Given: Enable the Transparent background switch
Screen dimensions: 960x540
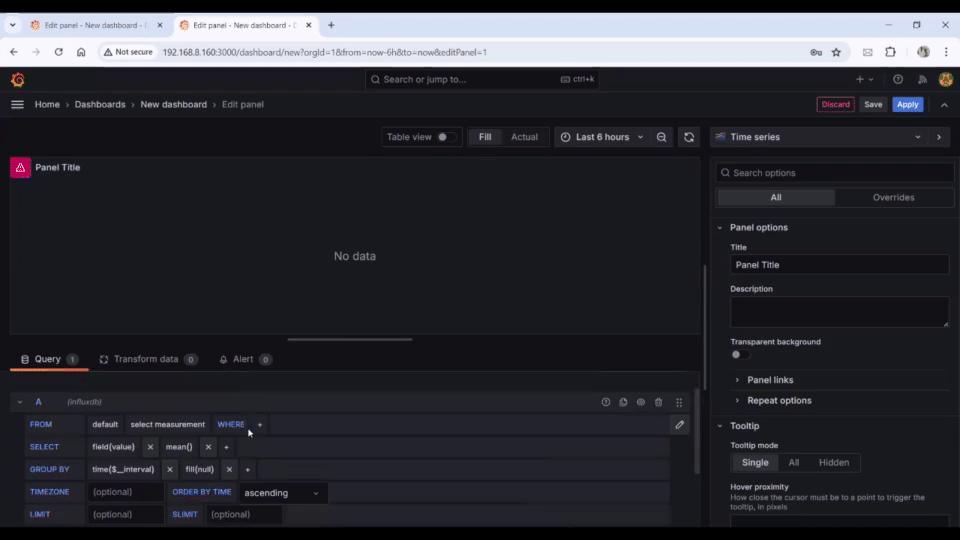Looking at the screenshot, I should coord(739,355).
